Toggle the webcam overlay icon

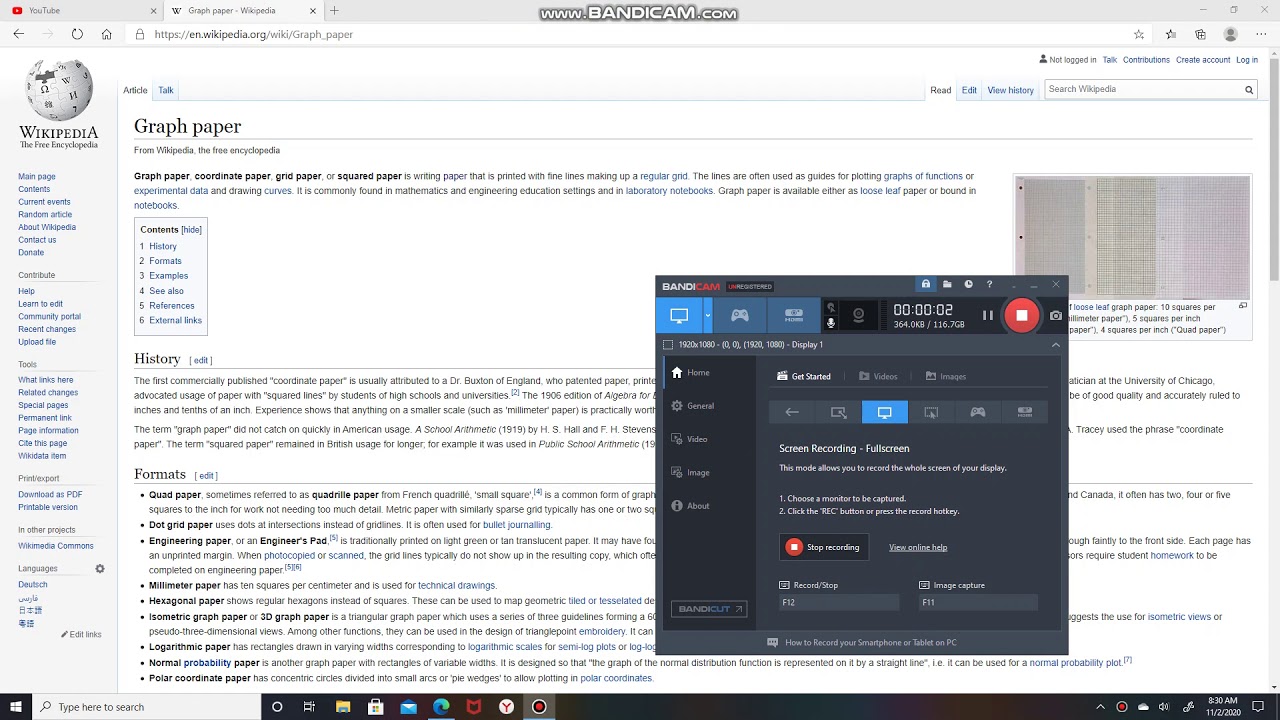(858, 316)
